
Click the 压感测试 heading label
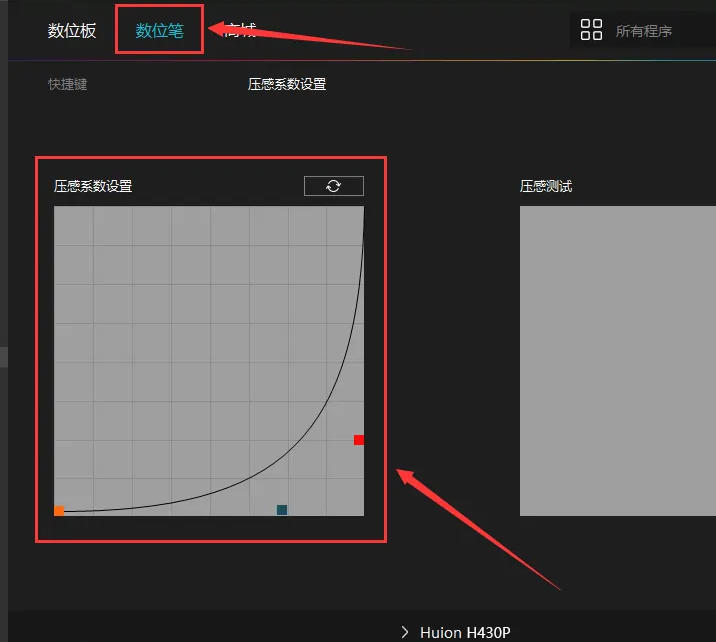[546, 186]
